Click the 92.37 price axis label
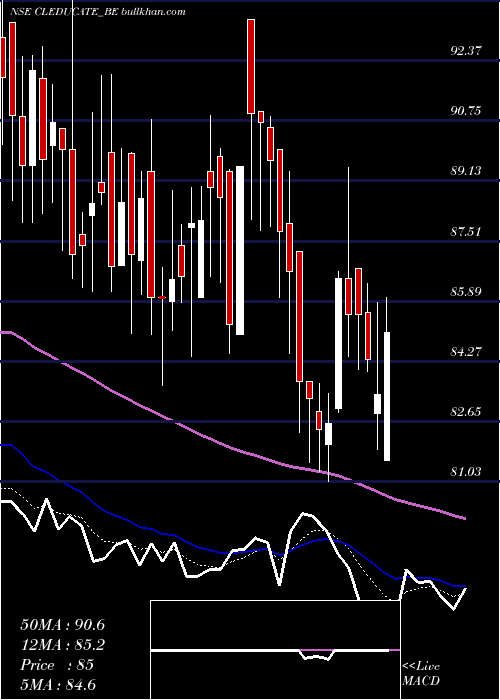Viewport: 500px width, 700px height. click(466, 51)
